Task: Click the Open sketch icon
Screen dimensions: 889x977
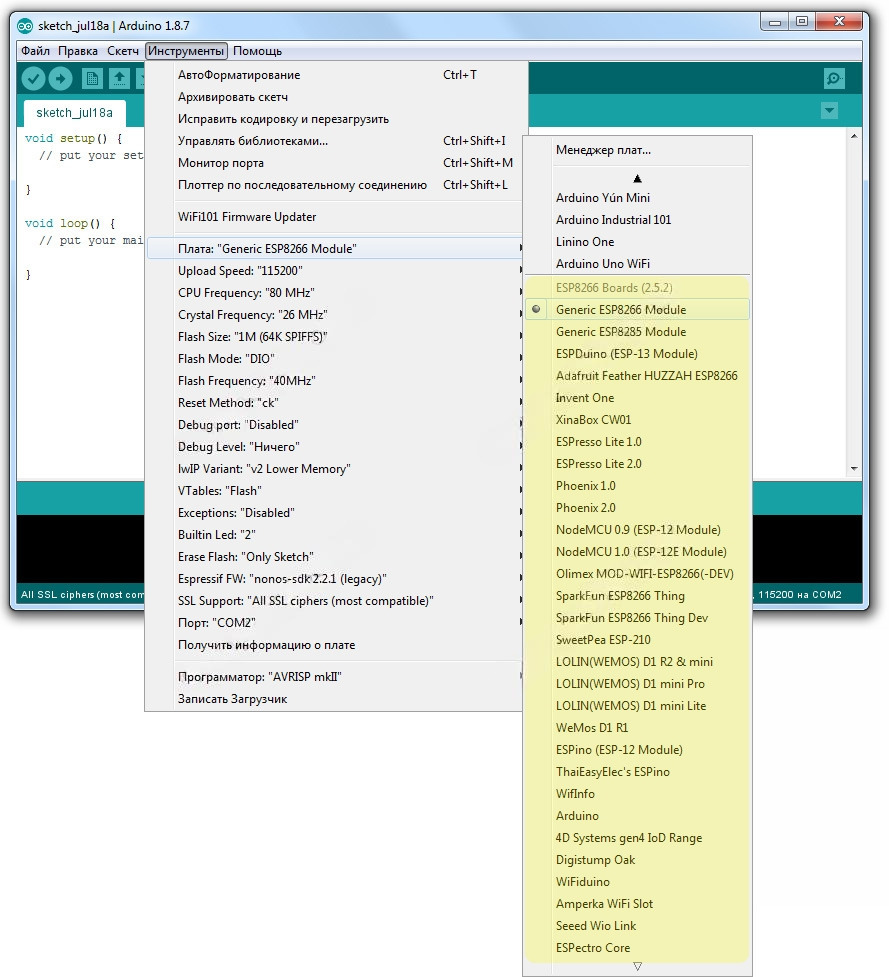Action: (119, 79)
